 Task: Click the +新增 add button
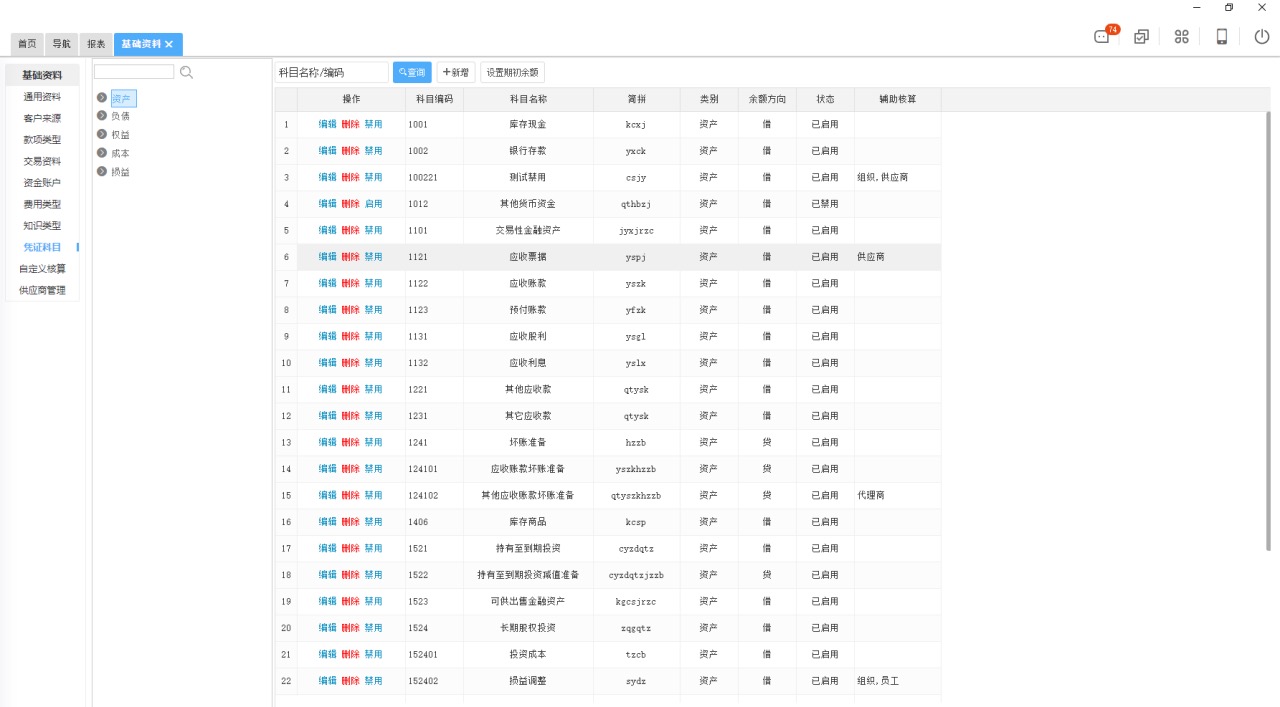(455, 73)
